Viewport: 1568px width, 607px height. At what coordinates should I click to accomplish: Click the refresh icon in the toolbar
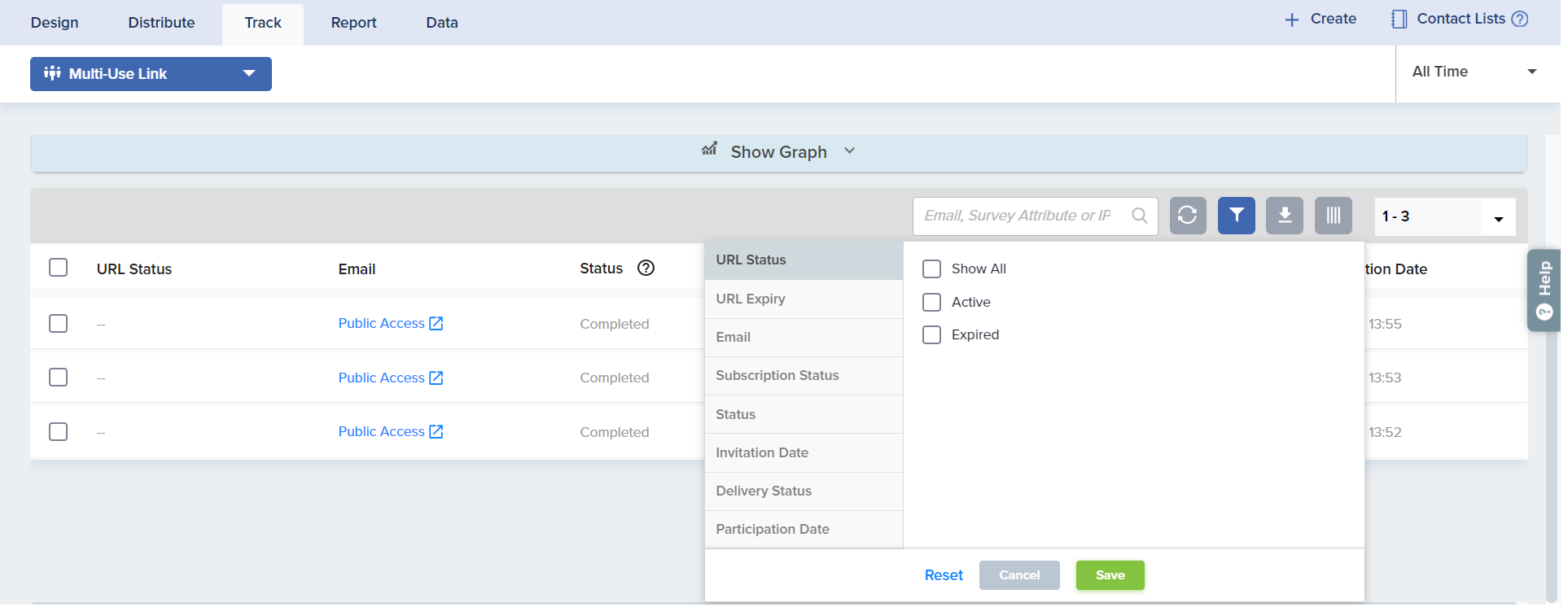click(1187, 216)
